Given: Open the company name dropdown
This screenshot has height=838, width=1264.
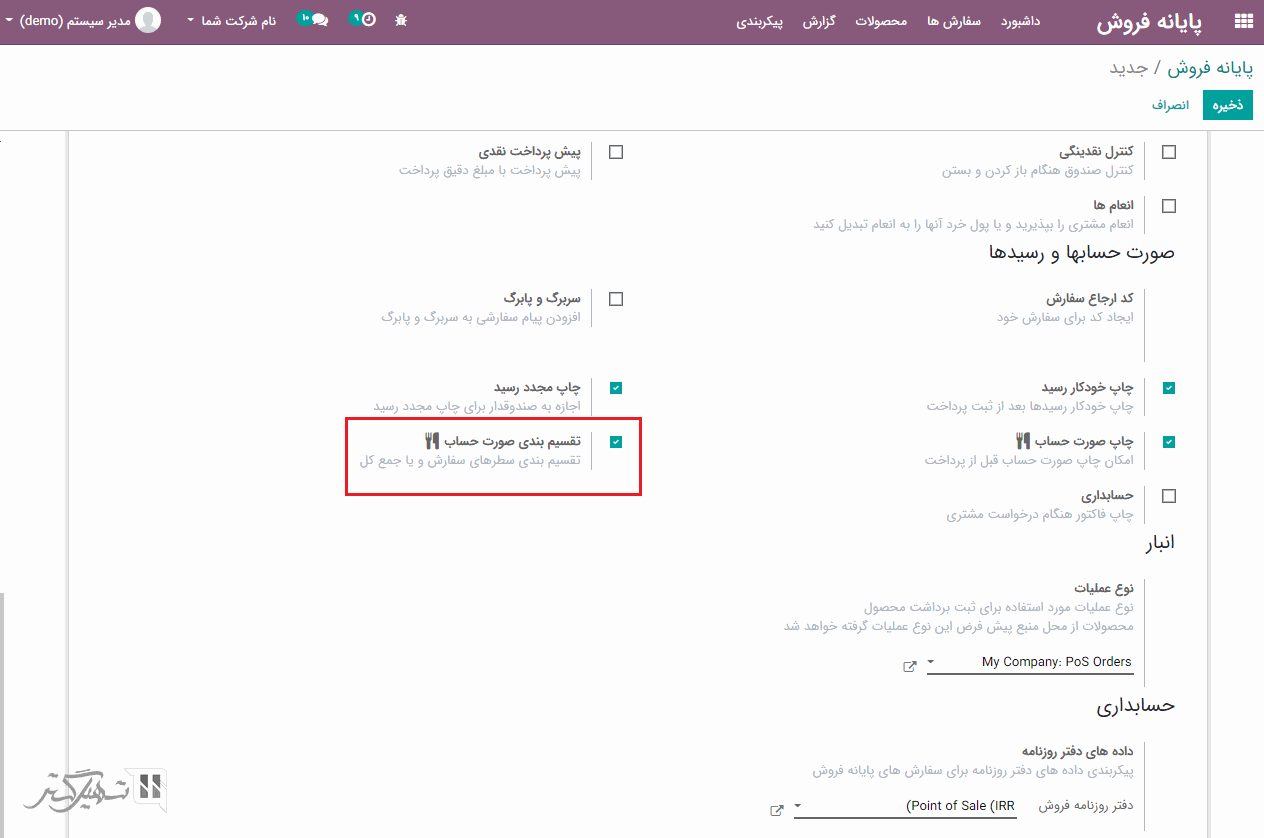Looking at the screenshot, I should [x=232, y=21].
